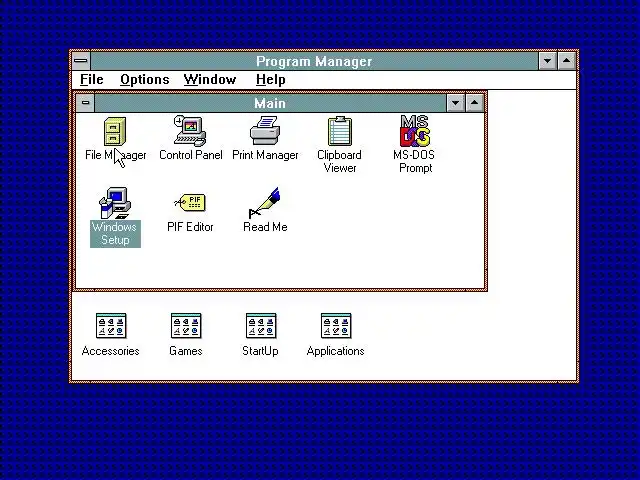This screenshot has height=480, width=640.
Task: Open the File Manager cabinet icon
Action: [115, 131]
